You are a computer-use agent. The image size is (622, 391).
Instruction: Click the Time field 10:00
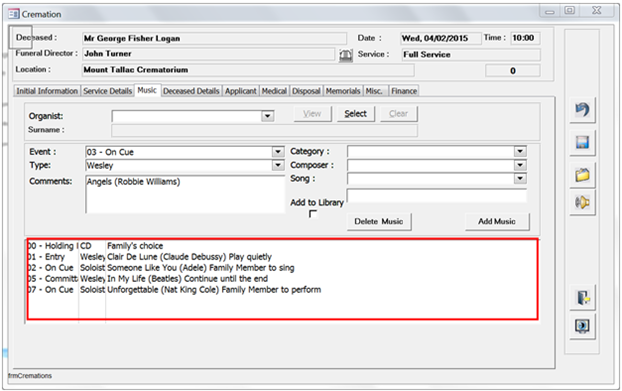pos(525,38)
